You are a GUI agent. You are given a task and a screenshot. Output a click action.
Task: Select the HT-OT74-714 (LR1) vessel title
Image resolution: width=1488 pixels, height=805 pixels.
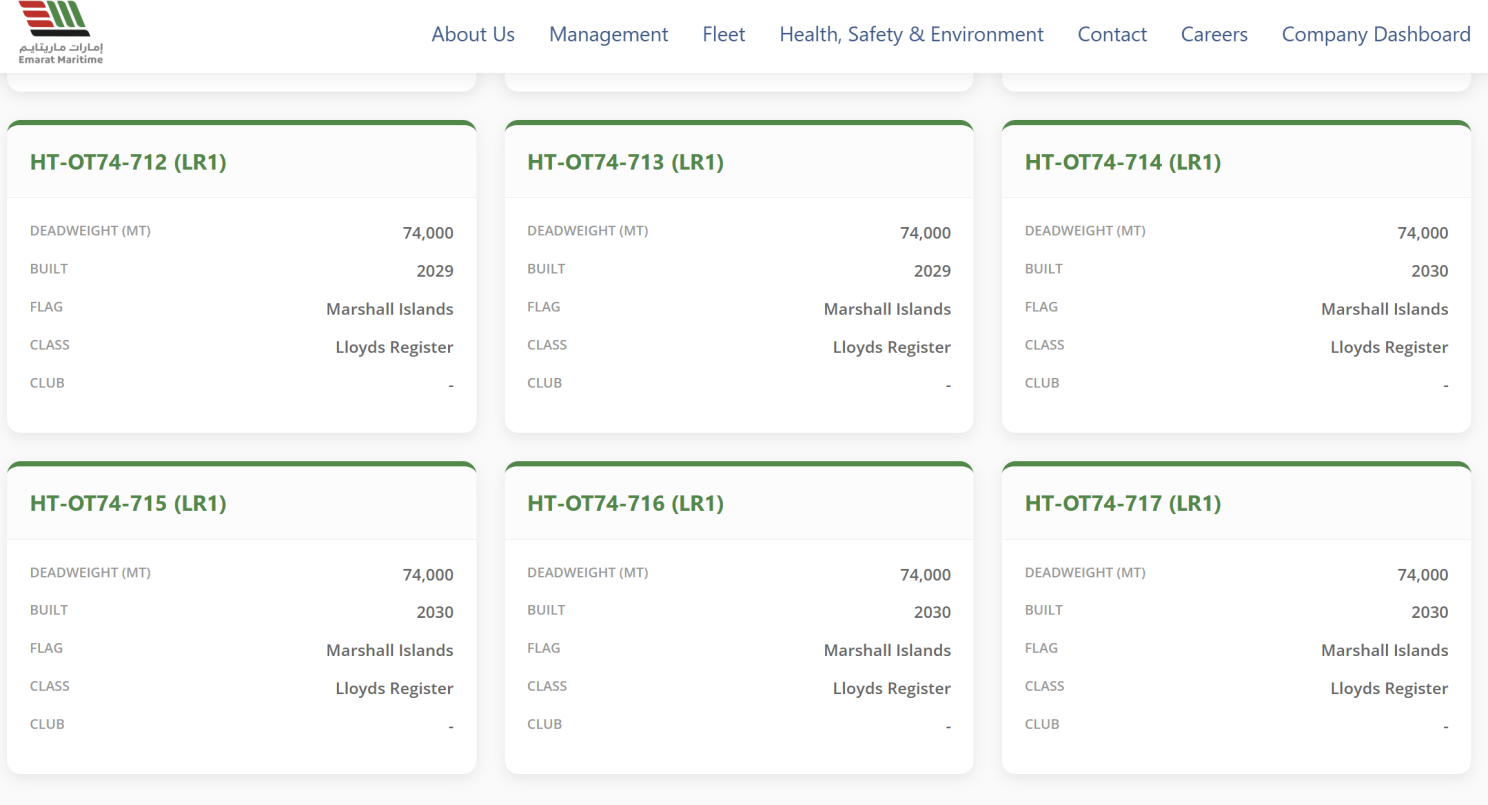(1123, 162)
